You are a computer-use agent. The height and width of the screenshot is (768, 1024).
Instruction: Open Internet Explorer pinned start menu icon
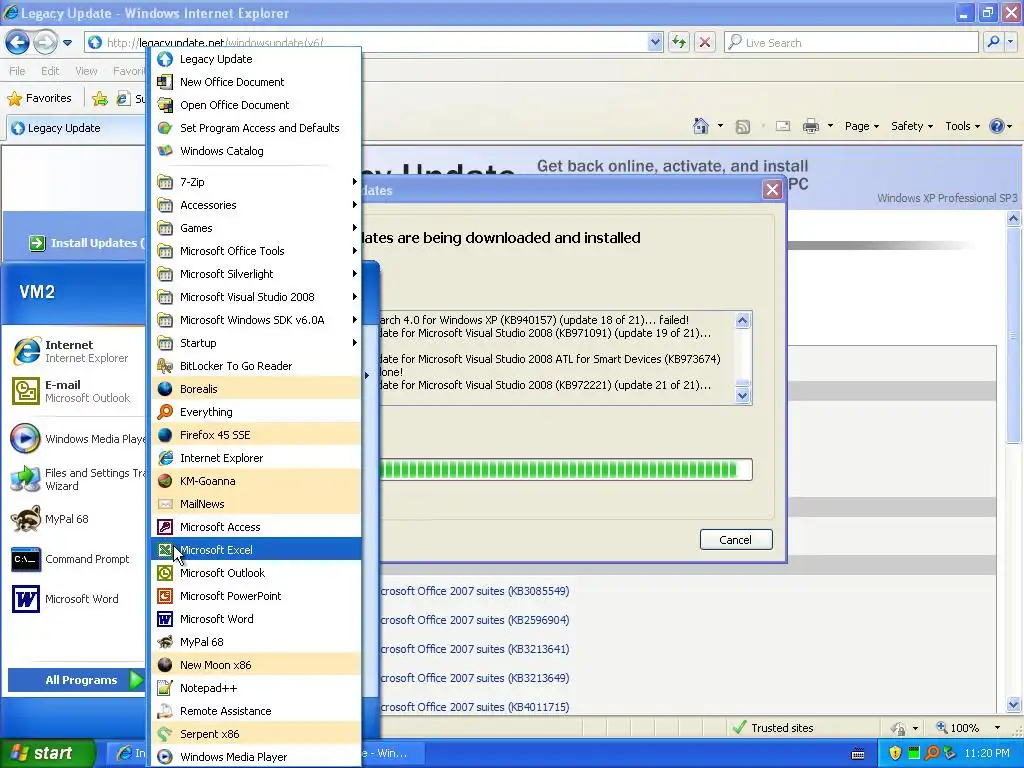[26, 351]
